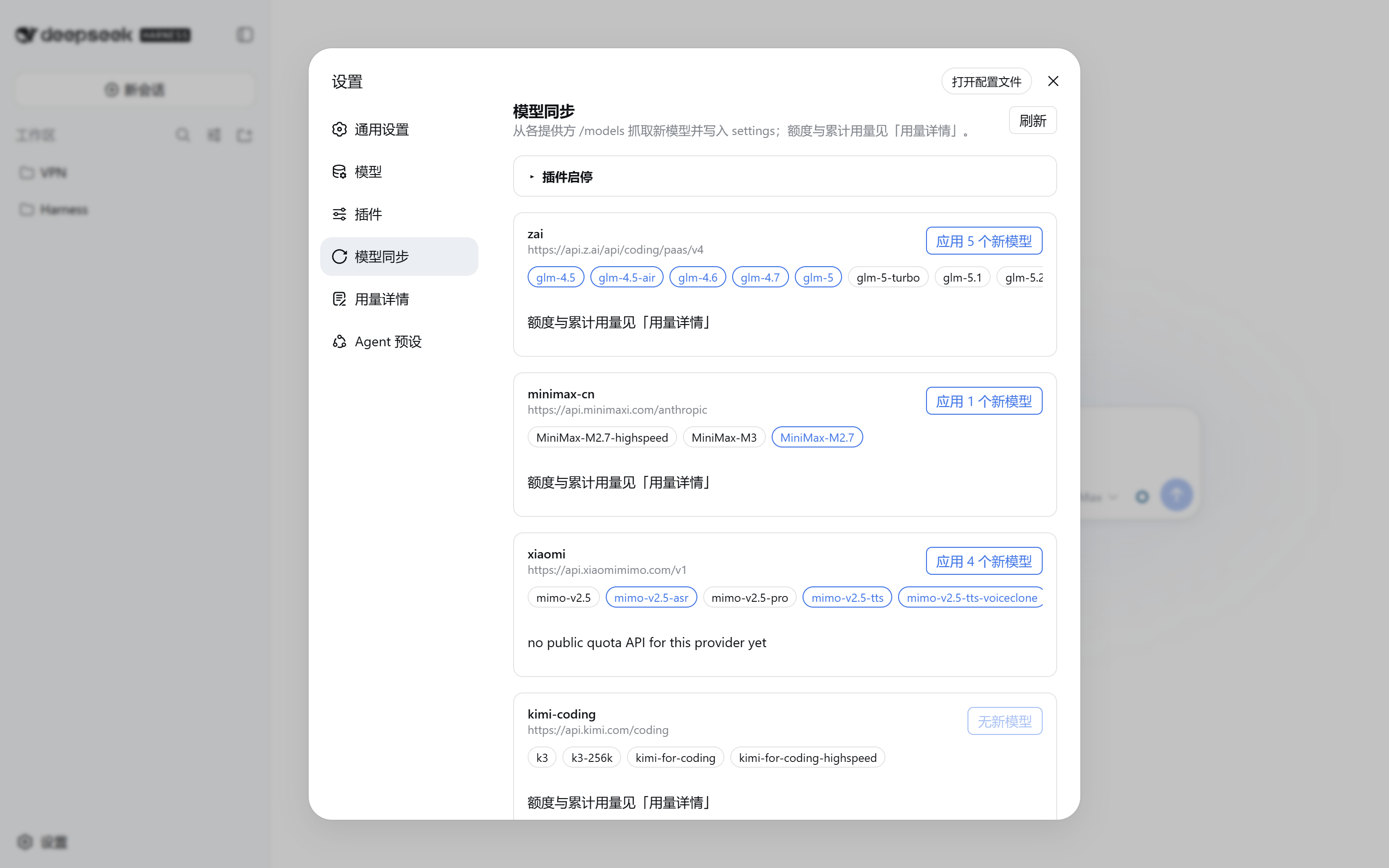Click the k3 model chip

click(542, 758)
